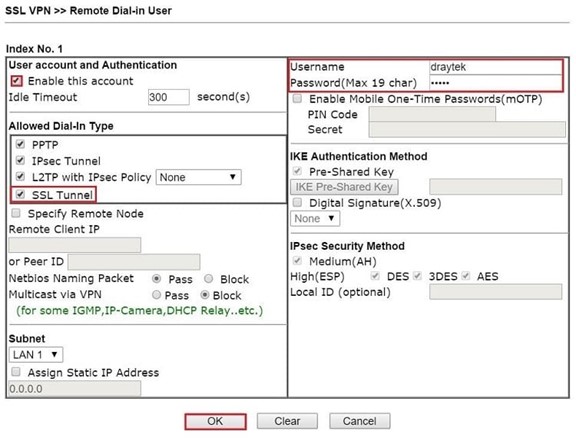Toggle the IPsec Tunnel checkbox
The image size is (576, 438).
pos(21,160)
